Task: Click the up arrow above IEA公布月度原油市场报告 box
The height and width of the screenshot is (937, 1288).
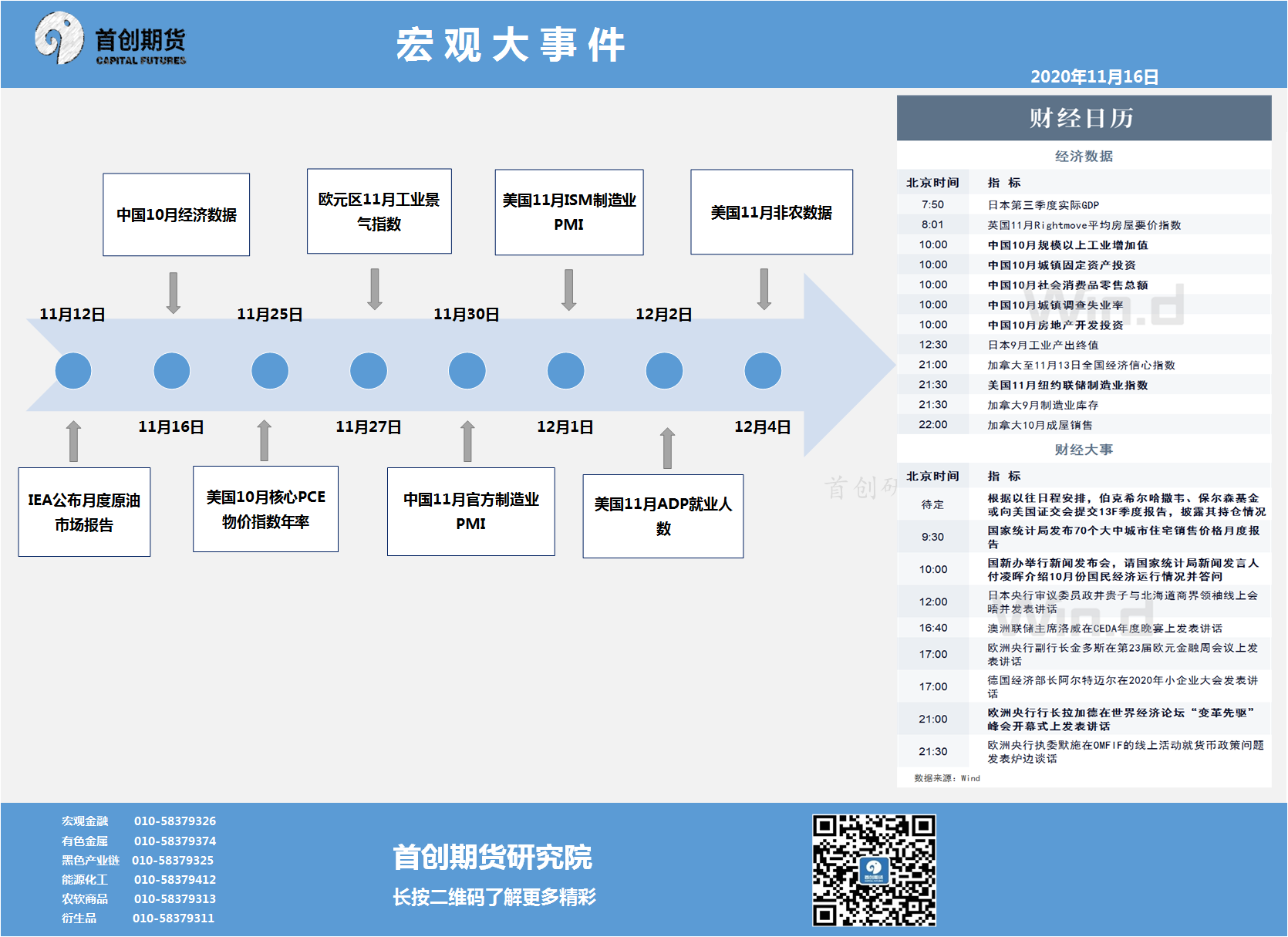Action: click(73, 441)
